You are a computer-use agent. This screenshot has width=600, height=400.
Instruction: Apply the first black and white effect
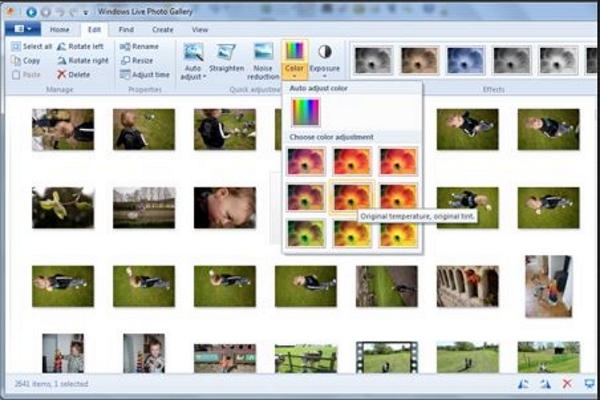373,60
